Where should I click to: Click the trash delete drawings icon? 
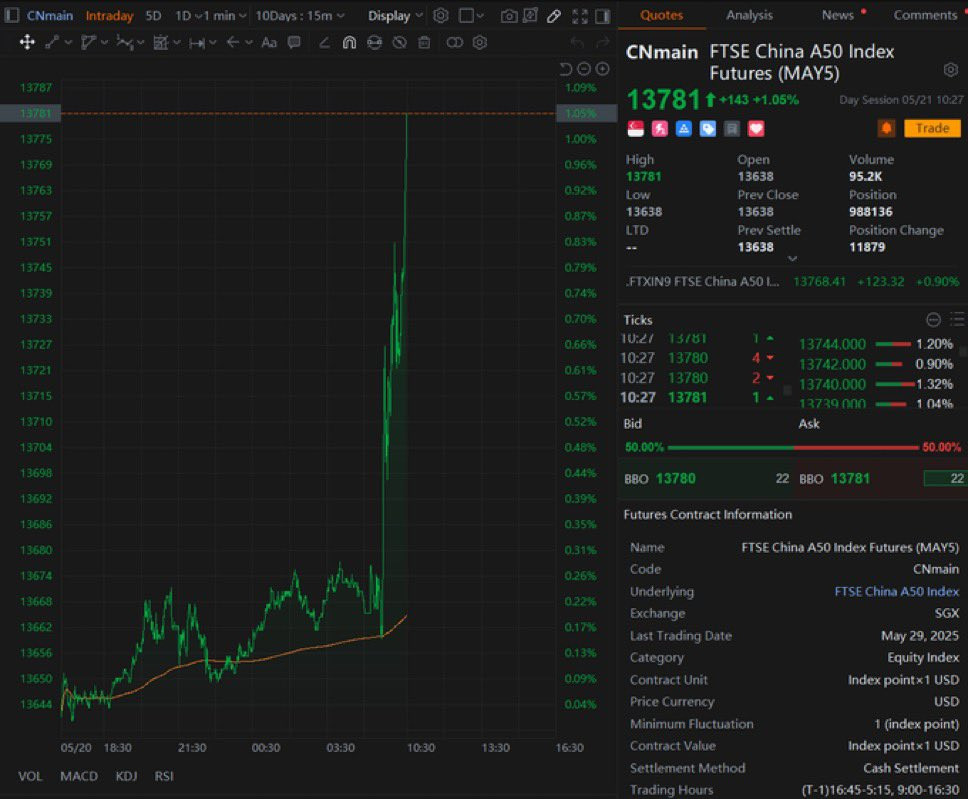(424, 43)
